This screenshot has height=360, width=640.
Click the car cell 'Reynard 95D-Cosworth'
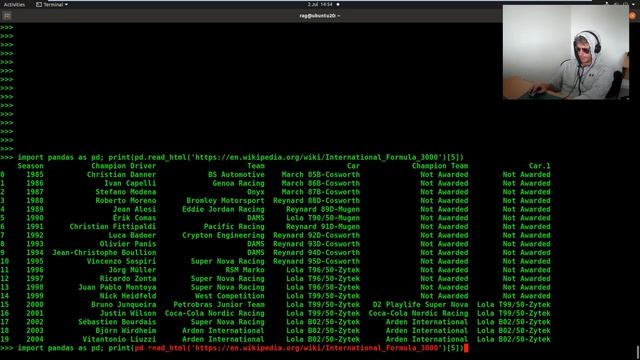317,261
